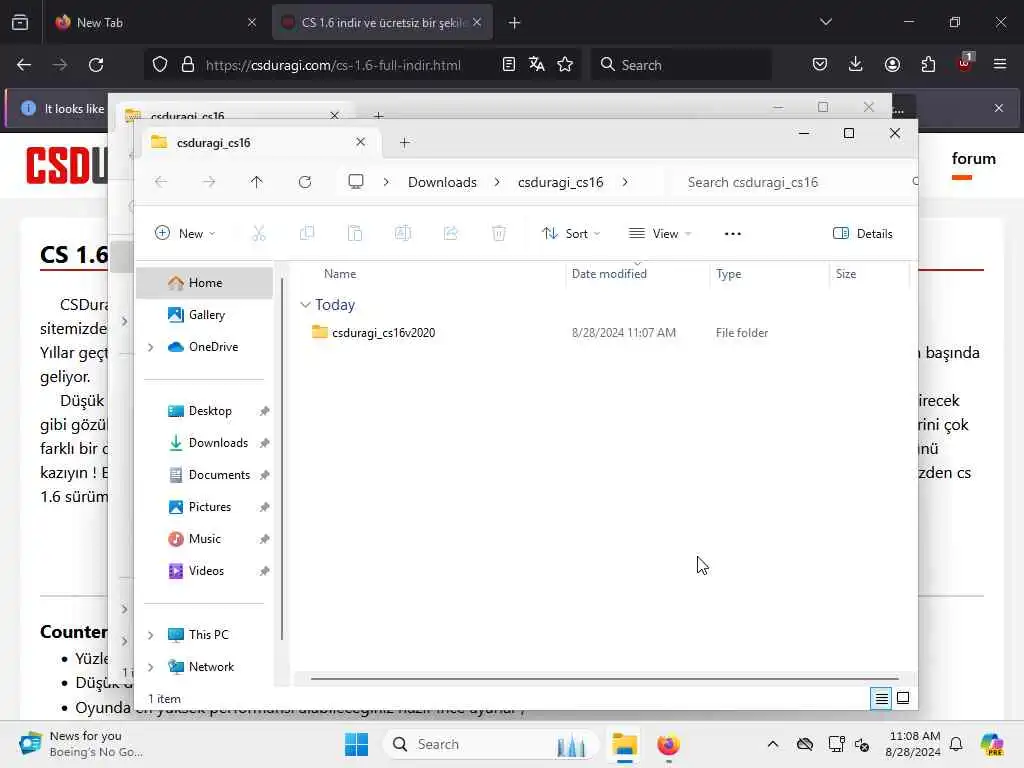Go forward in File Explorer

tap(209, 182)
